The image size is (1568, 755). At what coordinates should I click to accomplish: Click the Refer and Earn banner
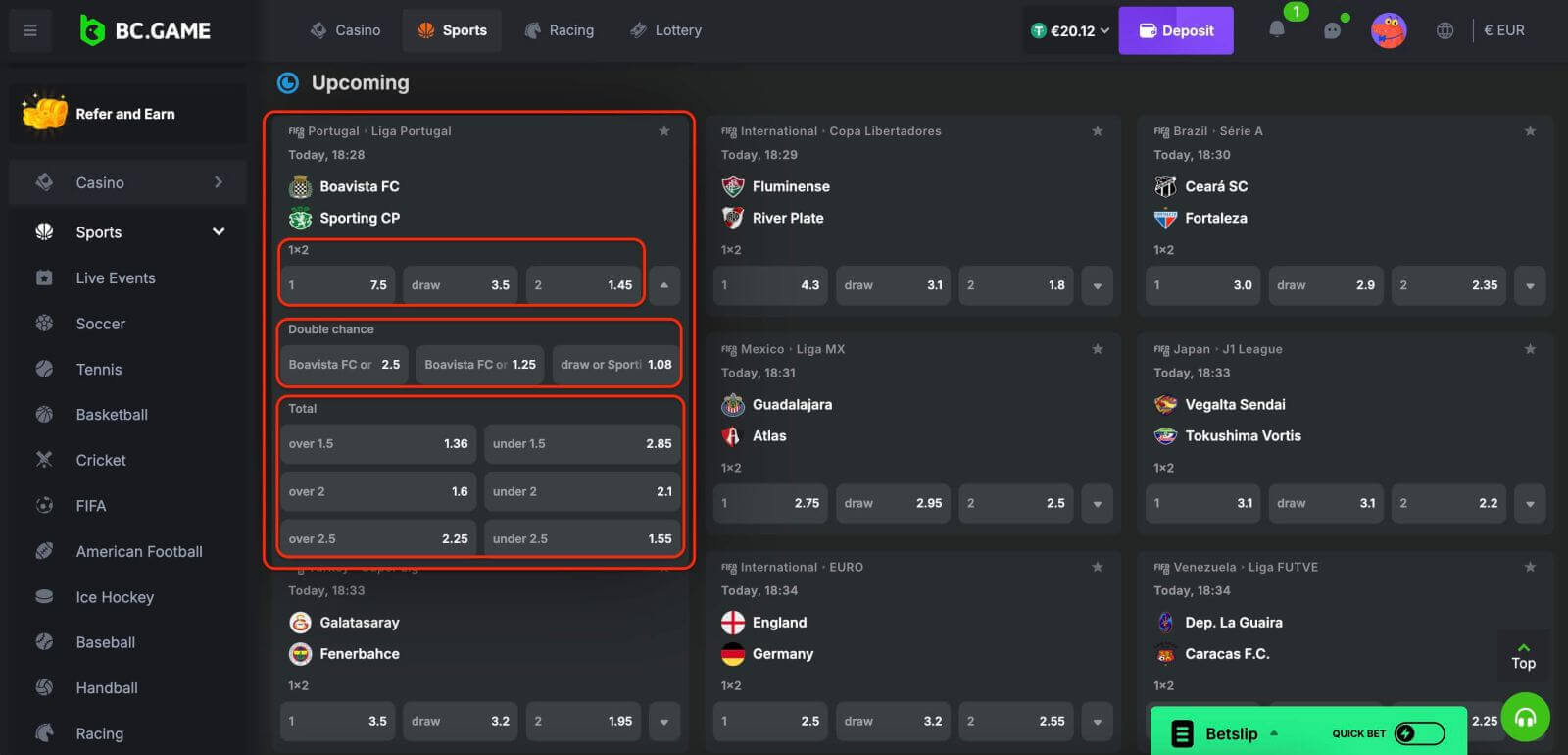click(127, 114)
